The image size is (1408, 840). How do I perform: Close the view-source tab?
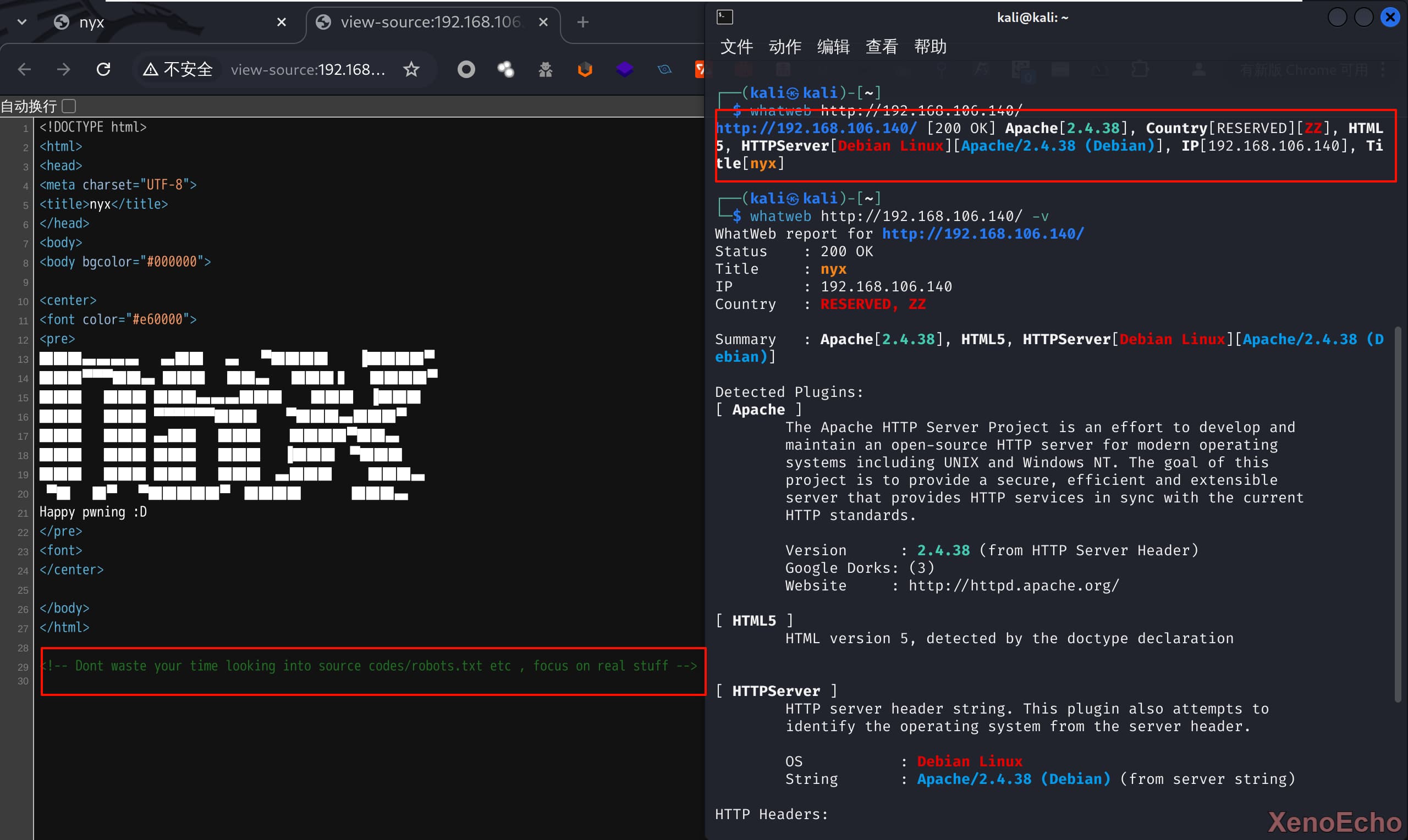[x=543, y=22]
